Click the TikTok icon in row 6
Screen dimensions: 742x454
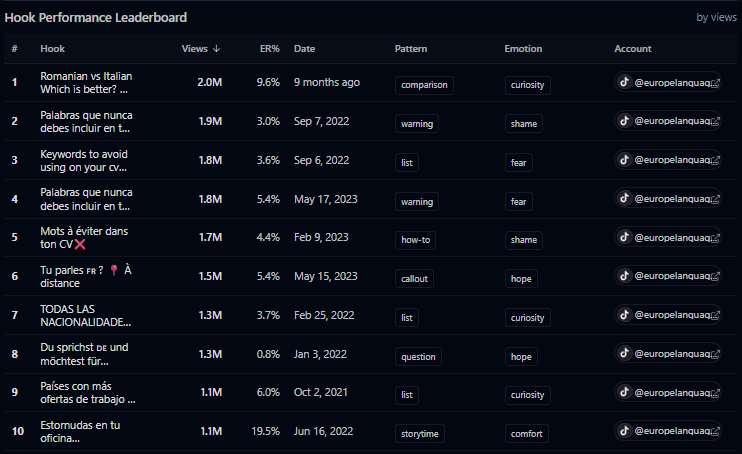624,275
